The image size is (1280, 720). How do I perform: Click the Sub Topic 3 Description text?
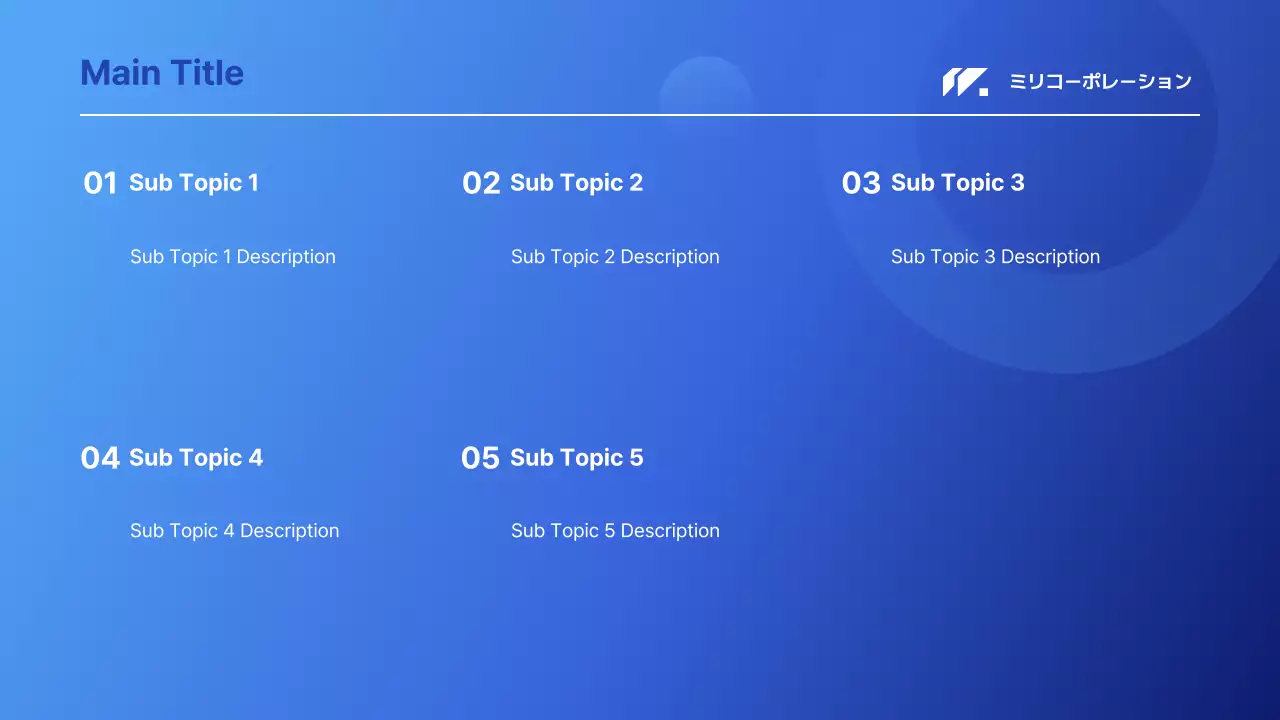(x=995, y=257)
